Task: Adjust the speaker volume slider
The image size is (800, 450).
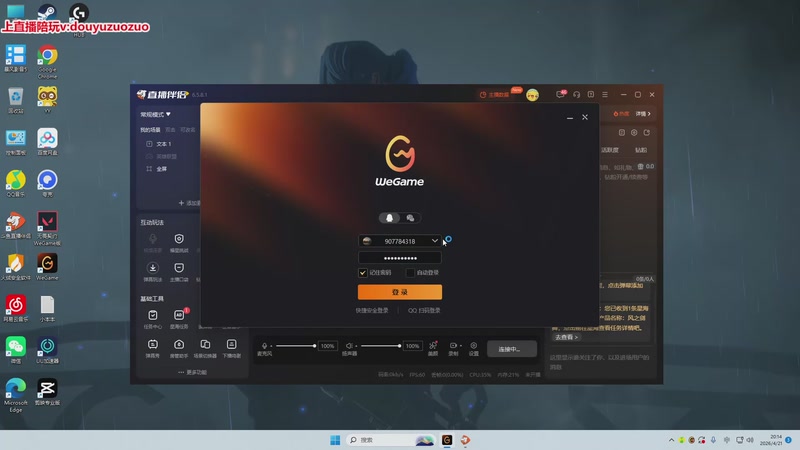Action: (381, 346)
